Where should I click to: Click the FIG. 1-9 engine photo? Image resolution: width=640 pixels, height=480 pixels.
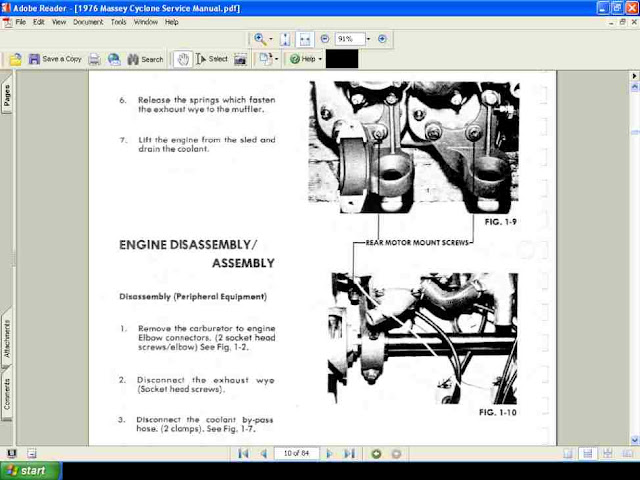pyautogui.click(x=414, y=147)
